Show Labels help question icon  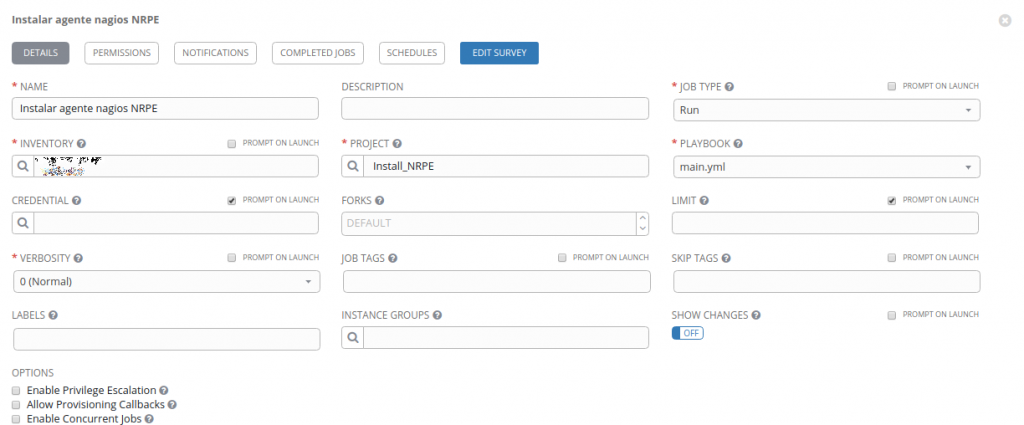53,315
